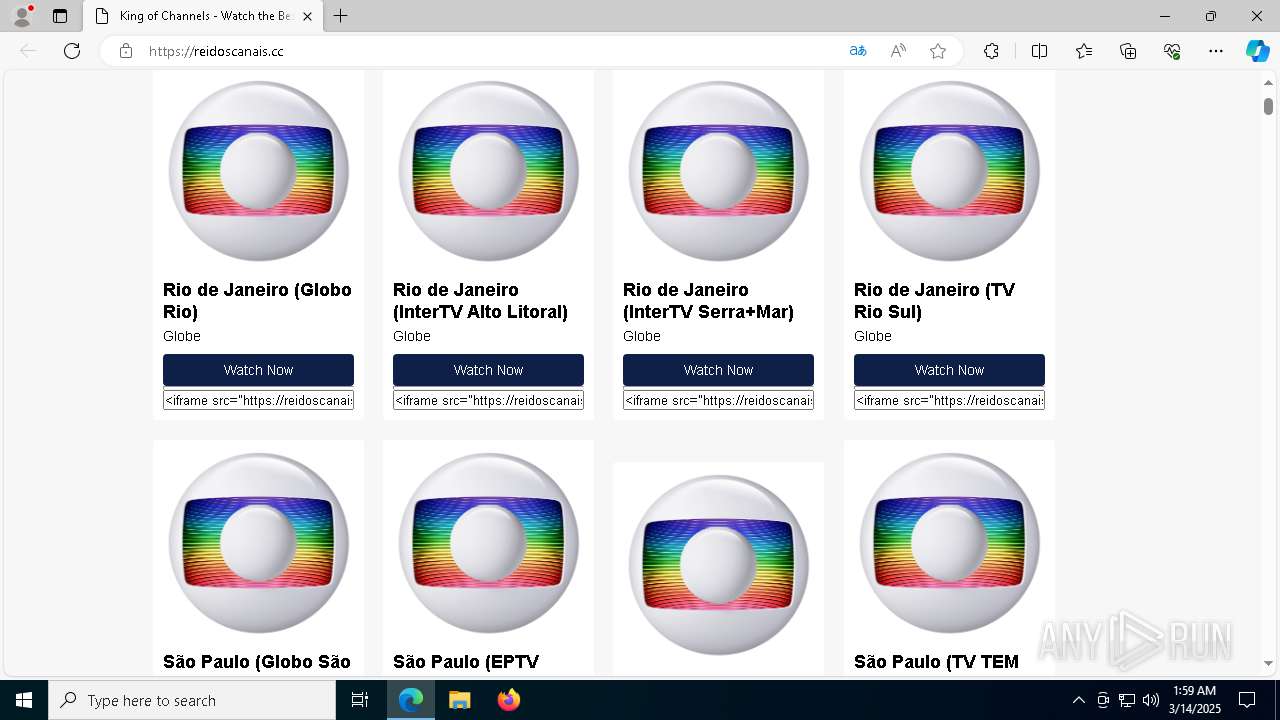Viewport: 1280px width, 720px height.
Task: Watch Now for Globo Rio
Action: point(258,370)
